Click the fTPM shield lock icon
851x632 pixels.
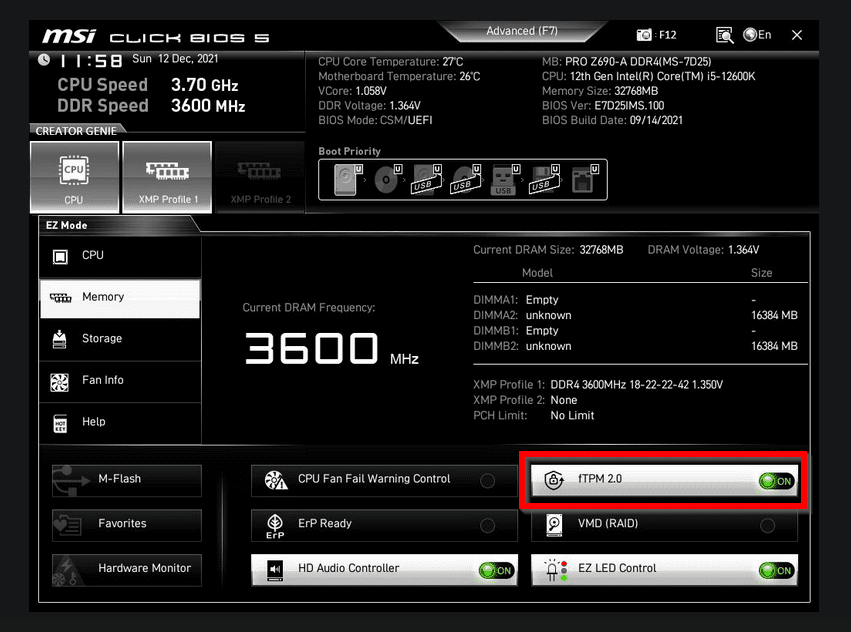click(x=554, y=480)
